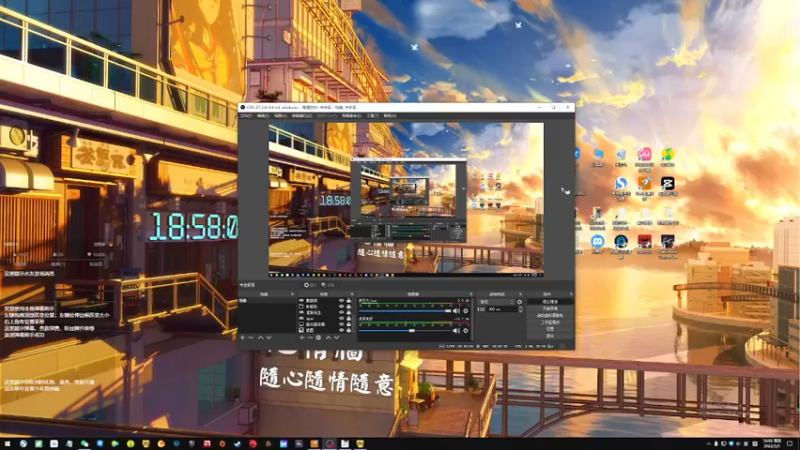
Task: Toggle lock on the display capture source
Action: tap(348, 324)
